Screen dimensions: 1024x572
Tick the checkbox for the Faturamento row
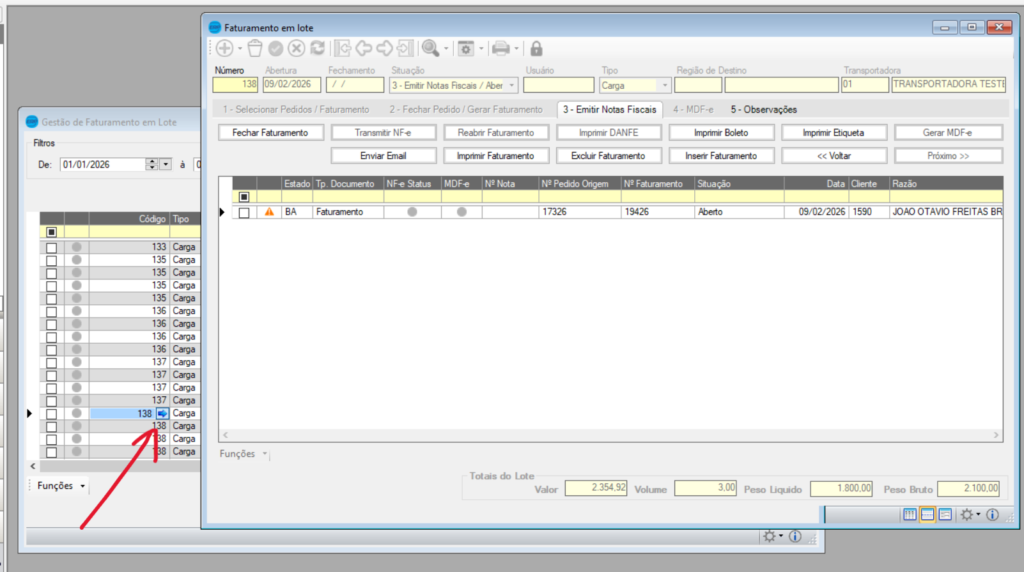[243, 212]
